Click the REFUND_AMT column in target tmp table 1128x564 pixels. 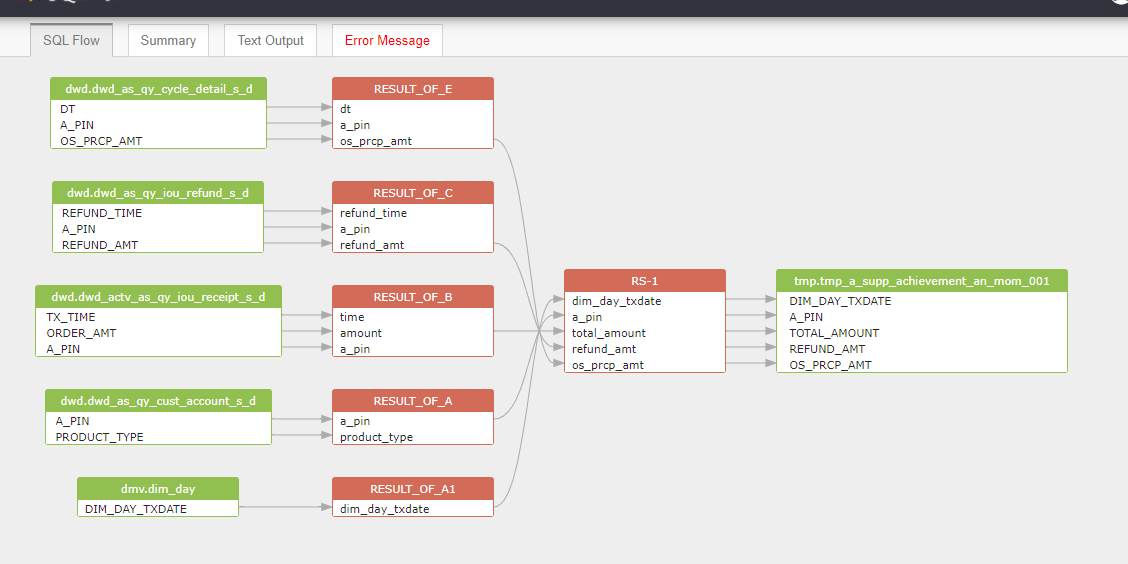click(922, 349)
